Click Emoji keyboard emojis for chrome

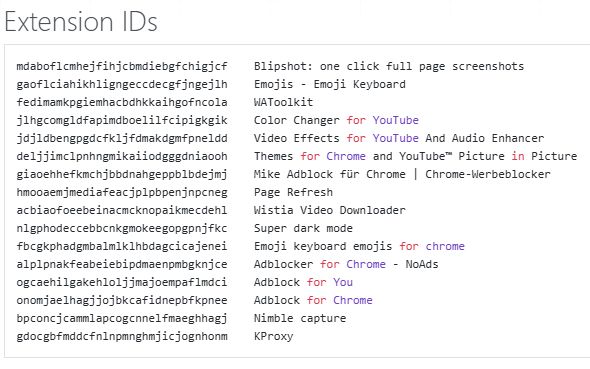(x=359, y=246)
